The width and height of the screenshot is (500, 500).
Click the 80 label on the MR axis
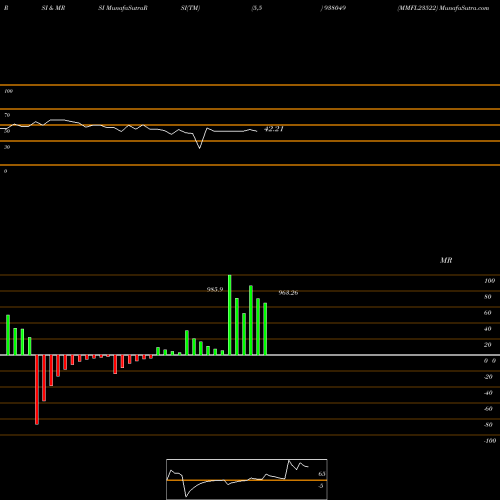pyautogui.click(x=488, y=297)
